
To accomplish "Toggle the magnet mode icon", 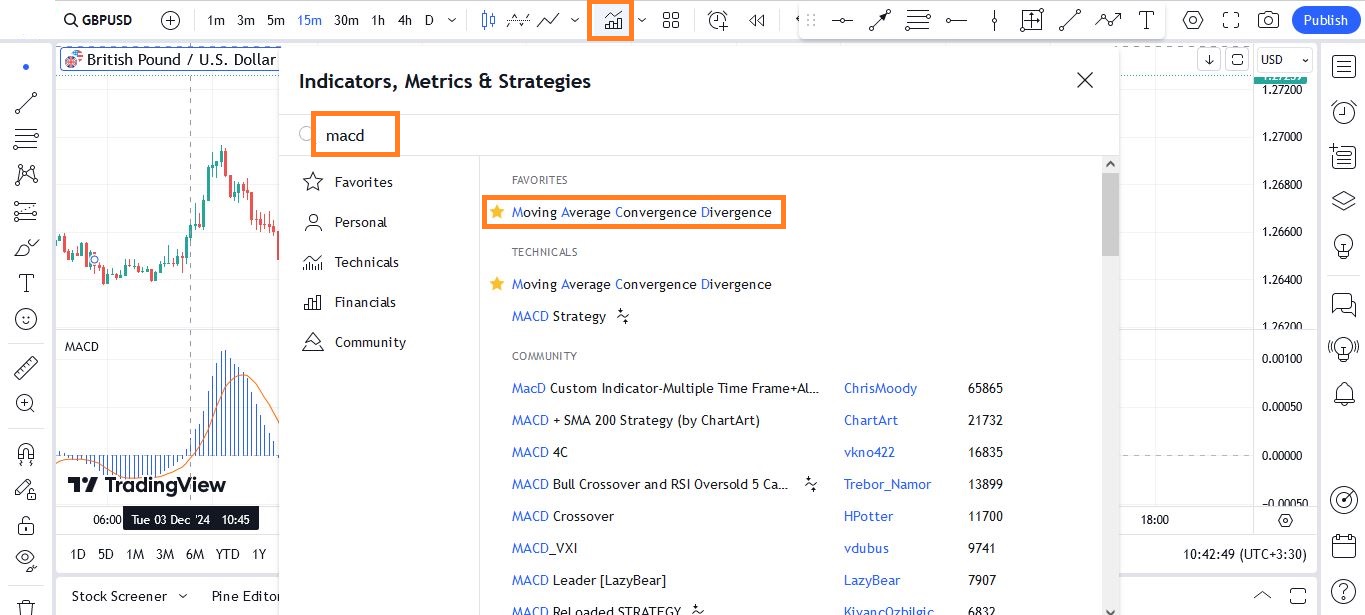I will pos(26,453).
